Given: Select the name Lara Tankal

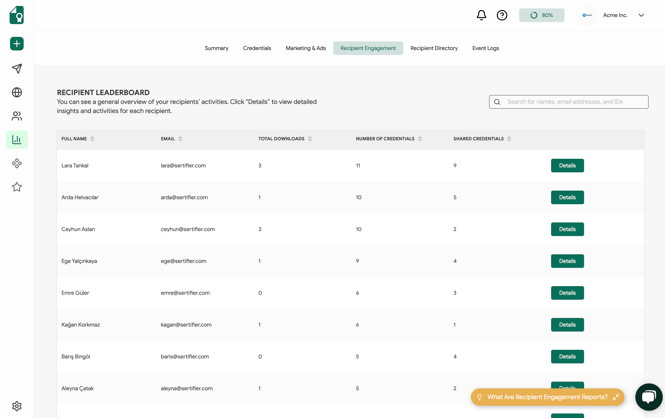Looking at the screenshot, I should (75, 165).
